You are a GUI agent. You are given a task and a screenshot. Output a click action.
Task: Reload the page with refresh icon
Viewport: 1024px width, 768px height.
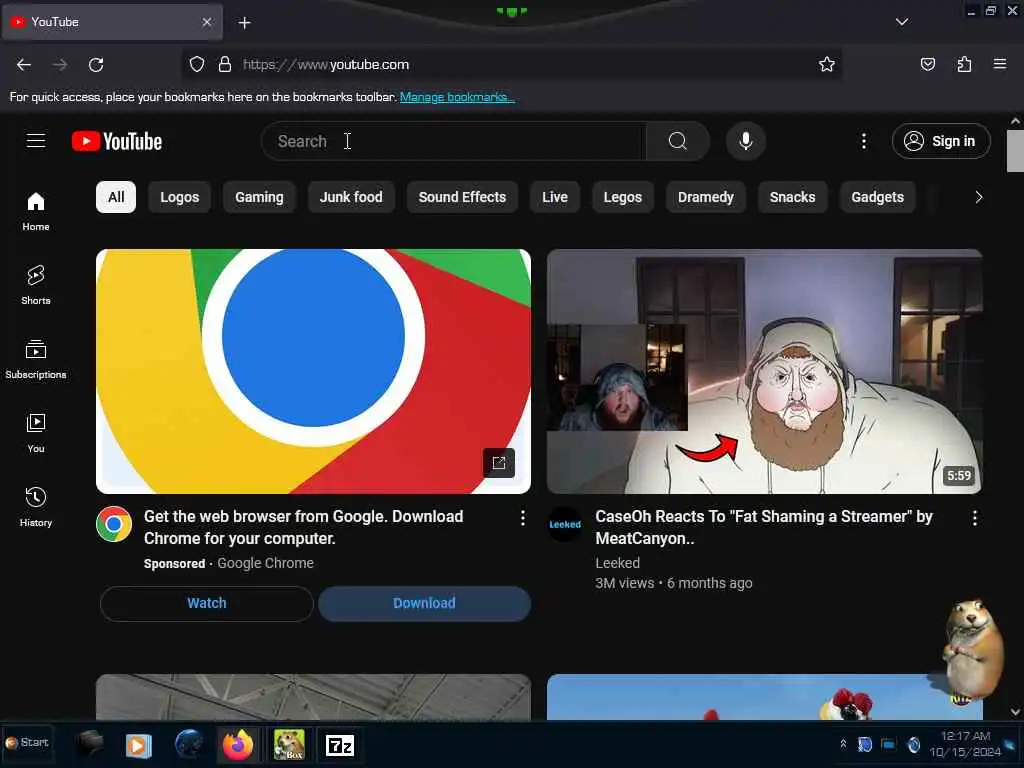pos(96,65)
